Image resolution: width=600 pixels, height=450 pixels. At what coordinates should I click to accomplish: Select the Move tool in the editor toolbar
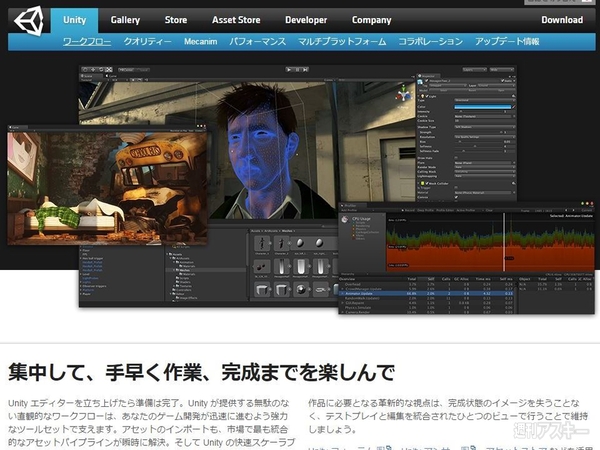(x=93, y=70)
